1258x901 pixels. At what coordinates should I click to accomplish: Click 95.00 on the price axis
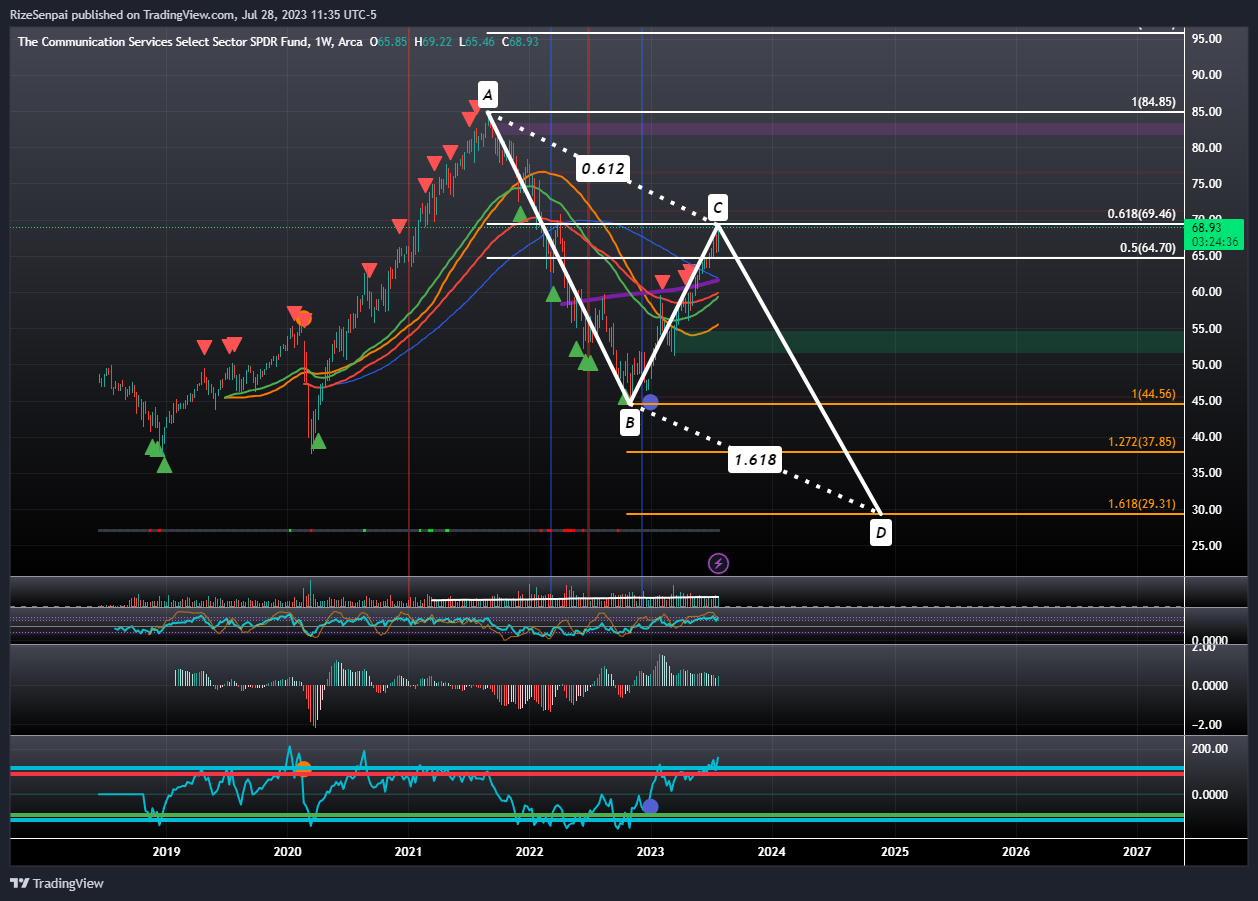(1207, 38)
